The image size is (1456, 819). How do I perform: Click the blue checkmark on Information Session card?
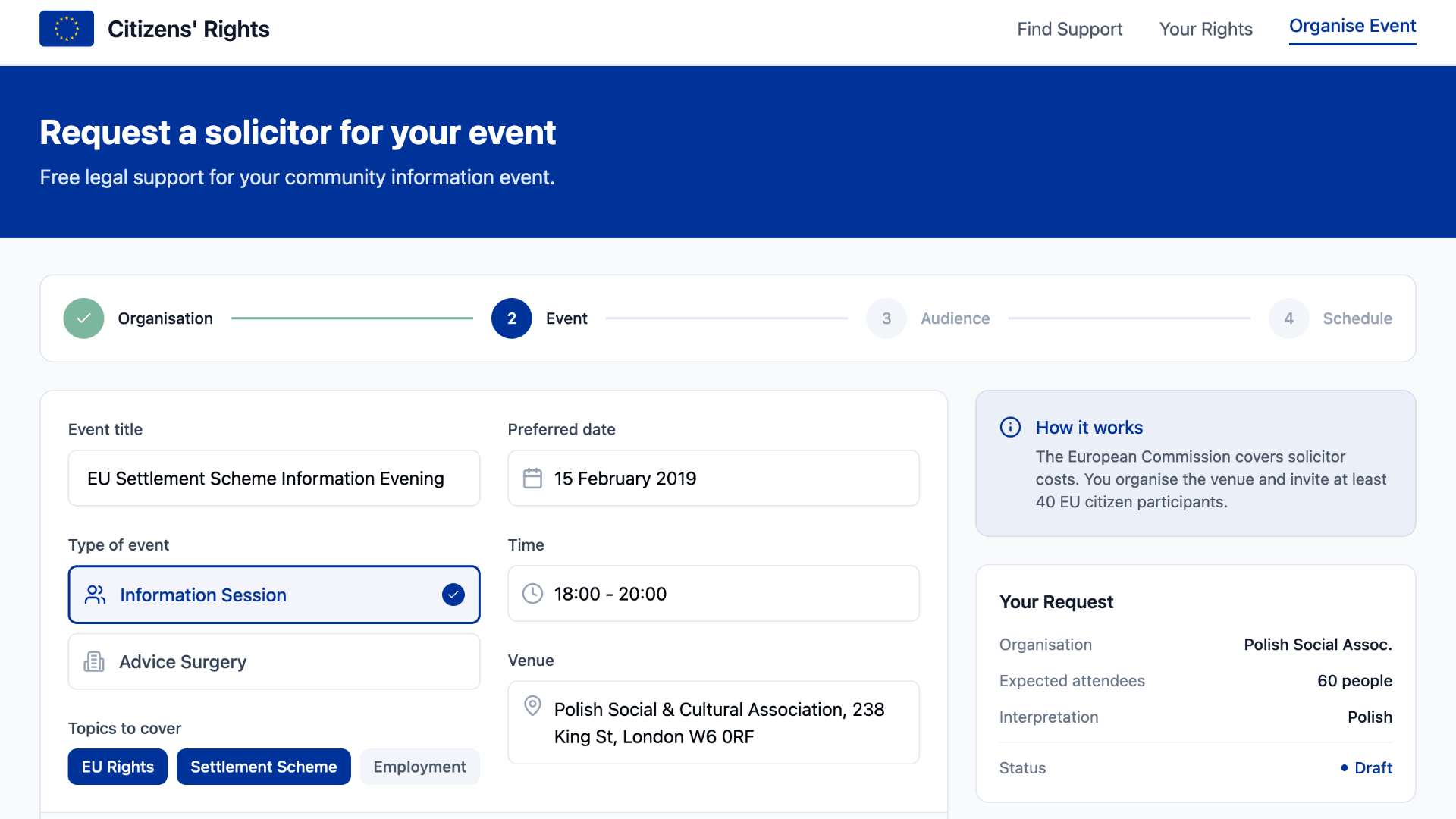[x=453, y=595]
